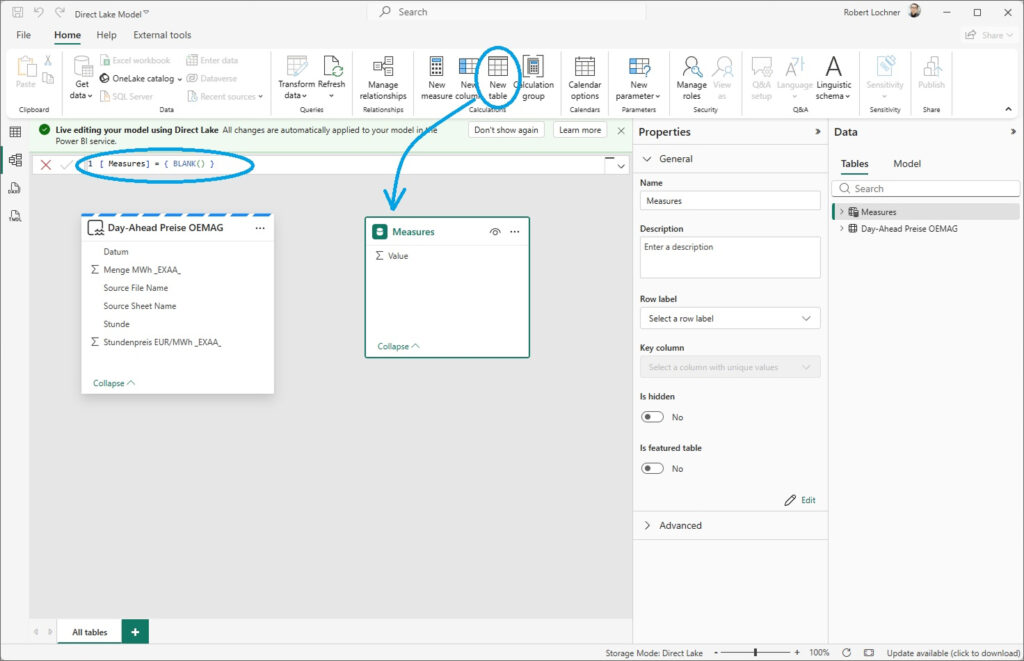1024x661 pixels.
Task: Open DAX query view in left sidebar
Action: (15, 188)
